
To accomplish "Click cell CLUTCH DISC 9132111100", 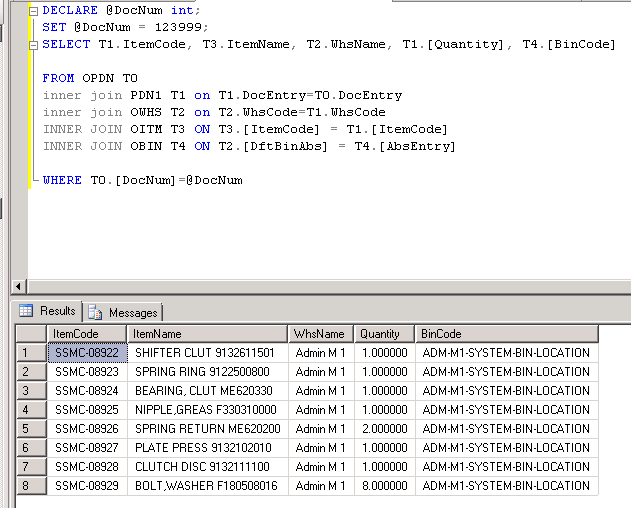I will (208, 467).
